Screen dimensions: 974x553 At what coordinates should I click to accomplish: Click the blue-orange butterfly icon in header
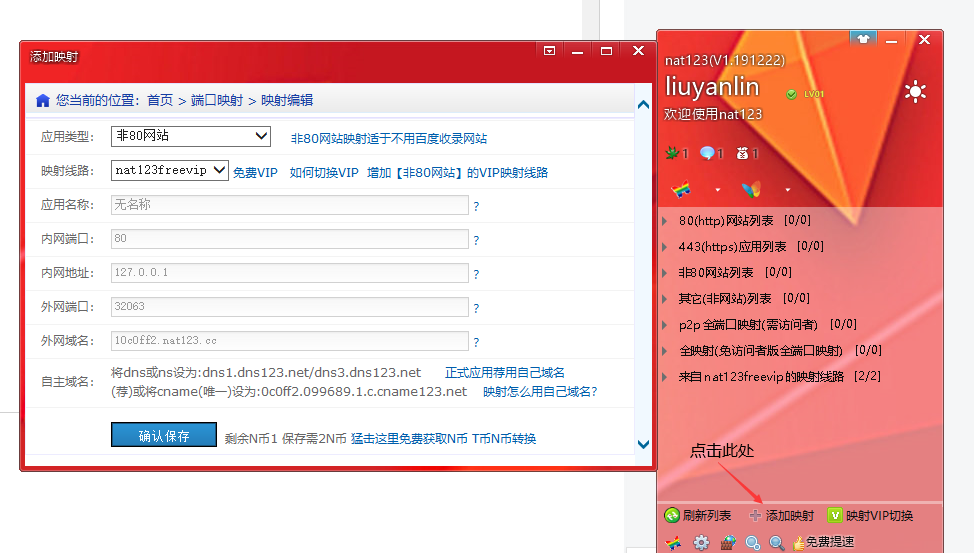(x=751, y=189)
